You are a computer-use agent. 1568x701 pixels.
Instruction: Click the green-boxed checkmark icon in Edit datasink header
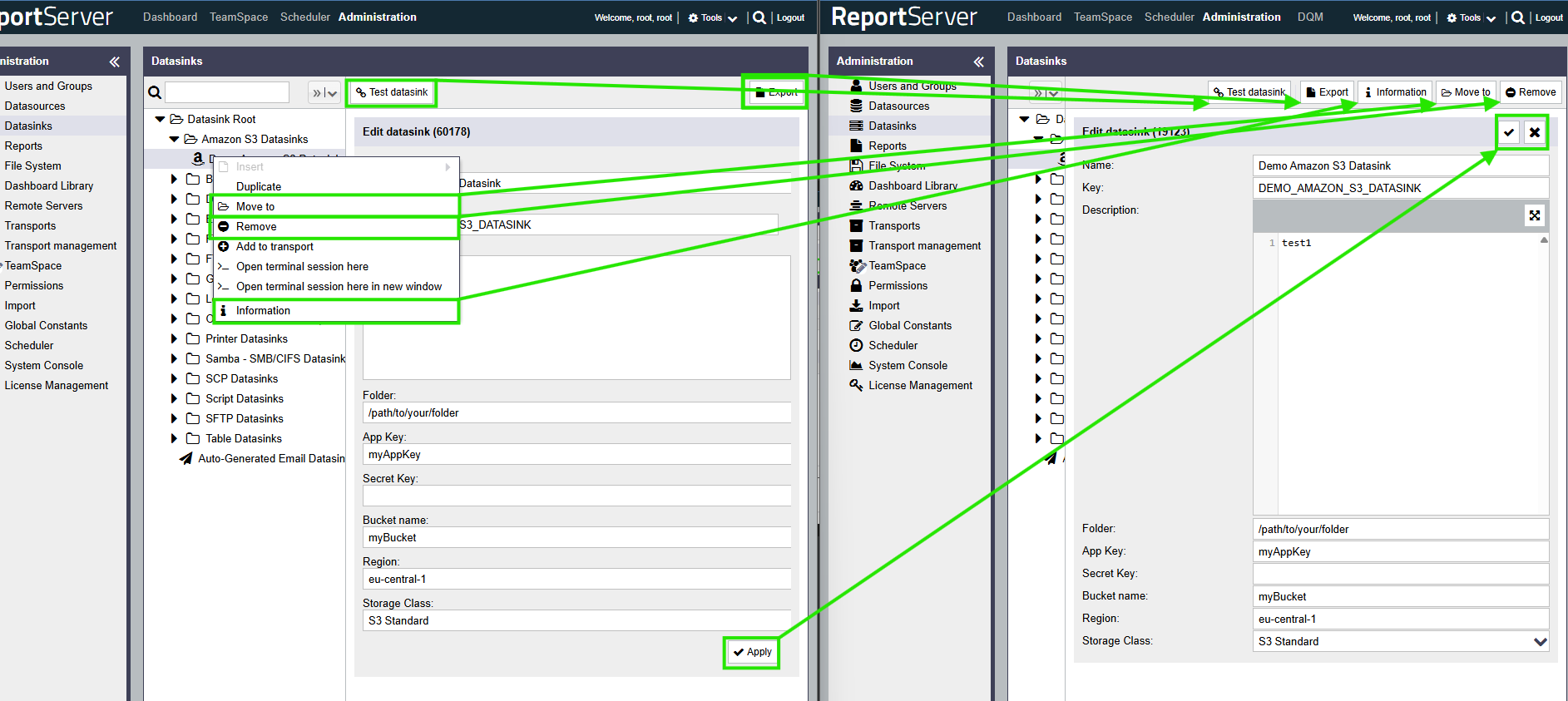pyautogui.click(x=1509, y=132)
